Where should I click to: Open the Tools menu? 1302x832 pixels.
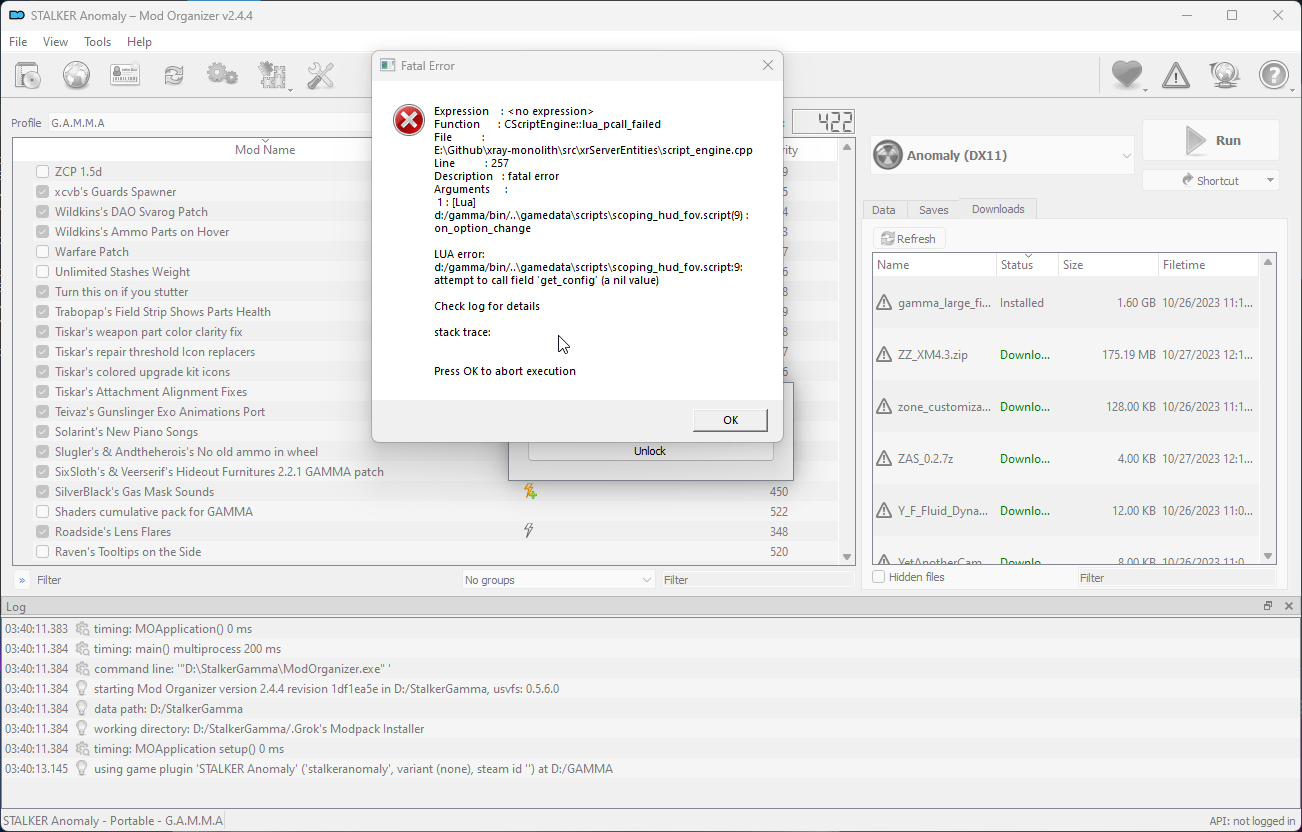(98, 42)
